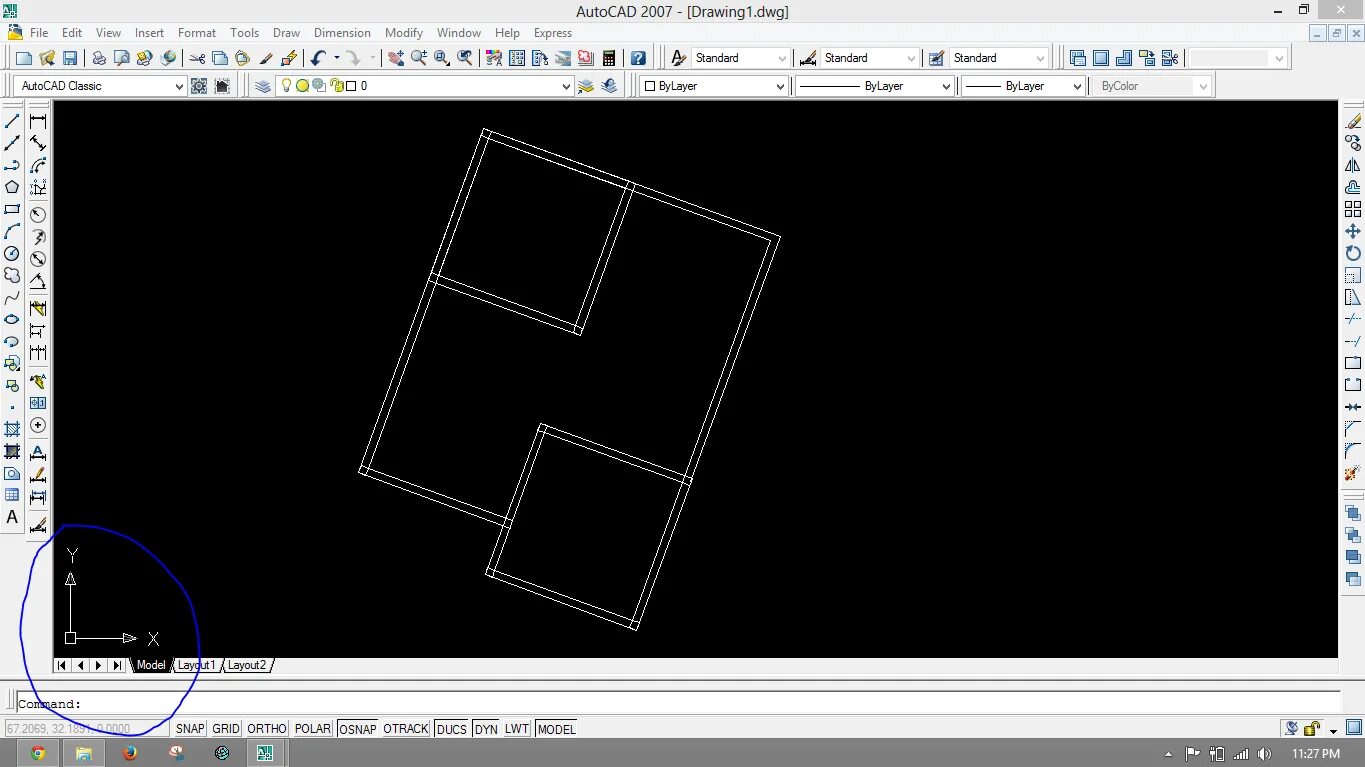This screenshot has height=767, width=1365.
Task: Select the Polygon draw tool
Action: [12, 187]
